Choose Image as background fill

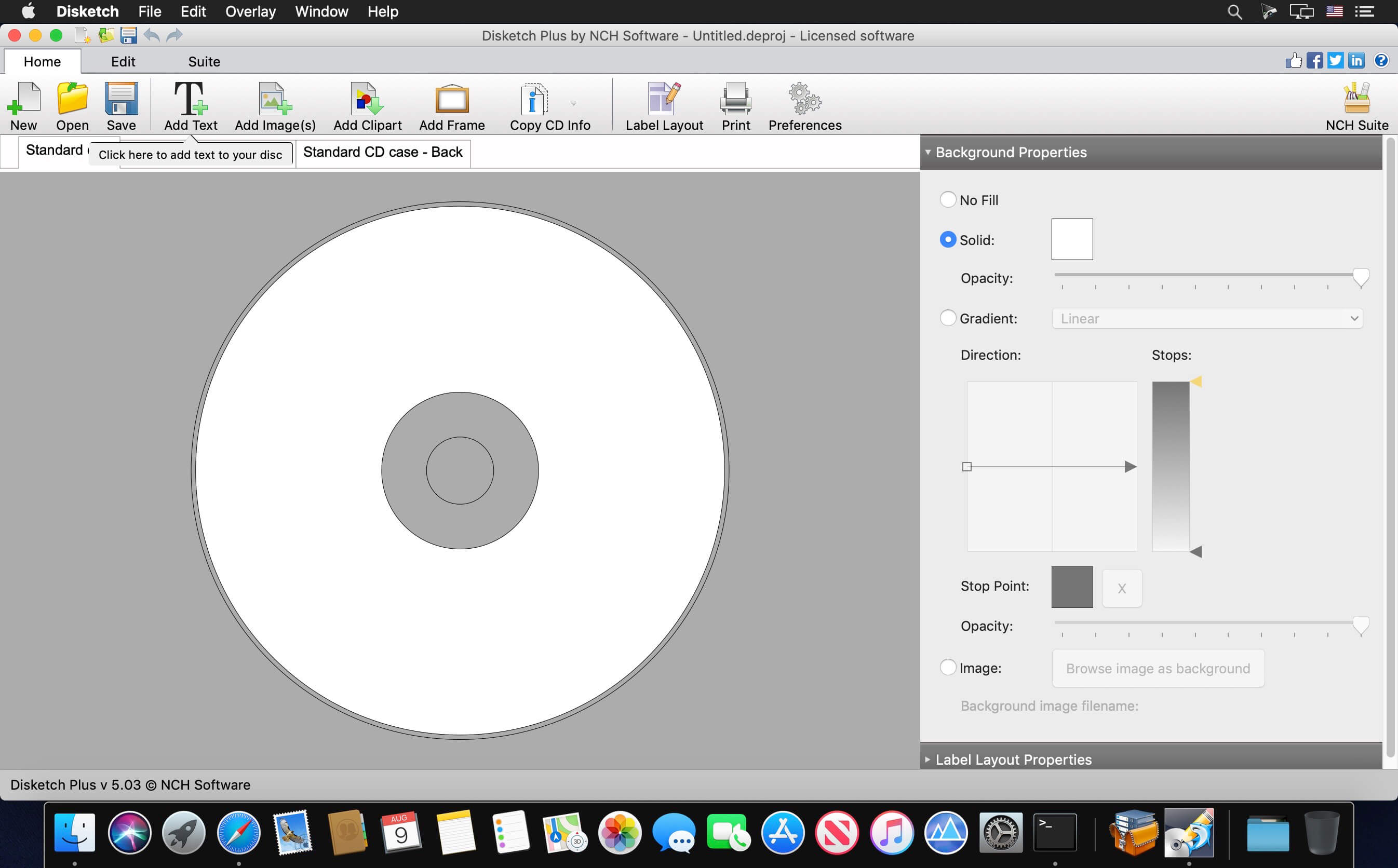(948, 668)
